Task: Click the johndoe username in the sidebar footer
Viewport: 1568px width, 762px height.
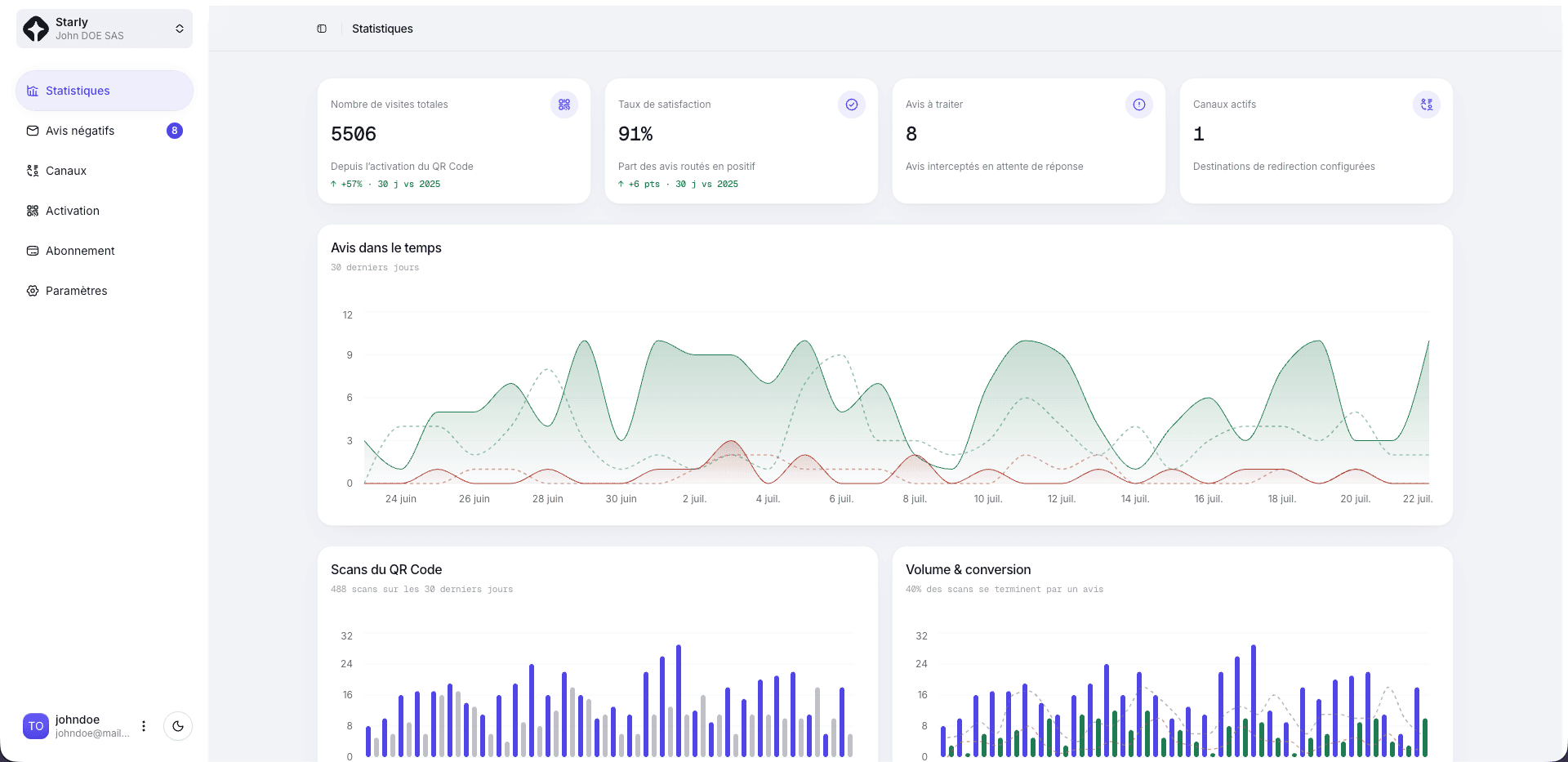Action: [78, 720]
